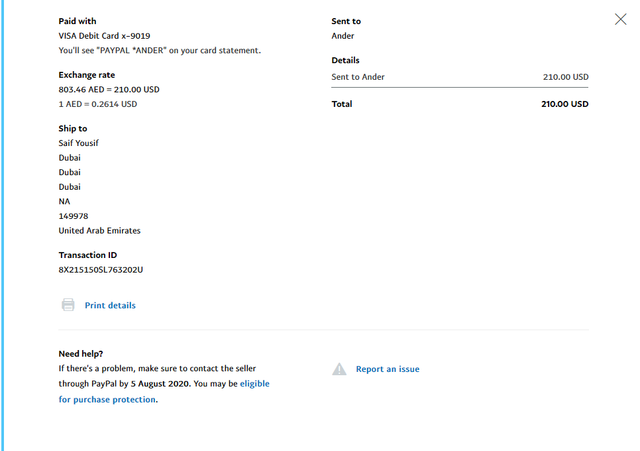Select the NA address line
The height and width of the screenshot is (451, 640).
(x=64, y=202)
